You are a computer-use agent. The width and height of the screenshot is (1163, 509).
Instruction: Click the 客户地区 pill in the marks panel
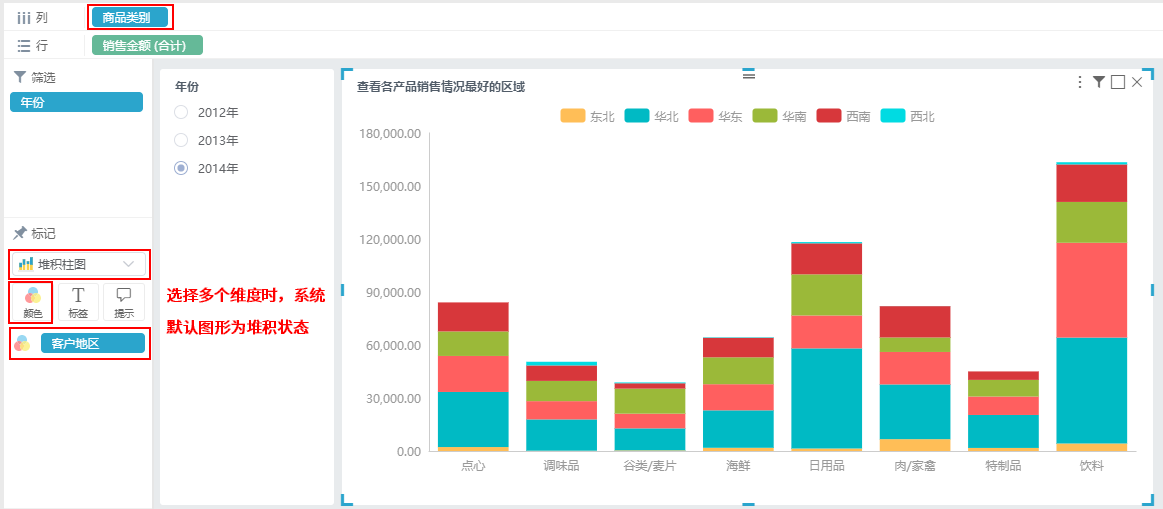coord(93,344)
